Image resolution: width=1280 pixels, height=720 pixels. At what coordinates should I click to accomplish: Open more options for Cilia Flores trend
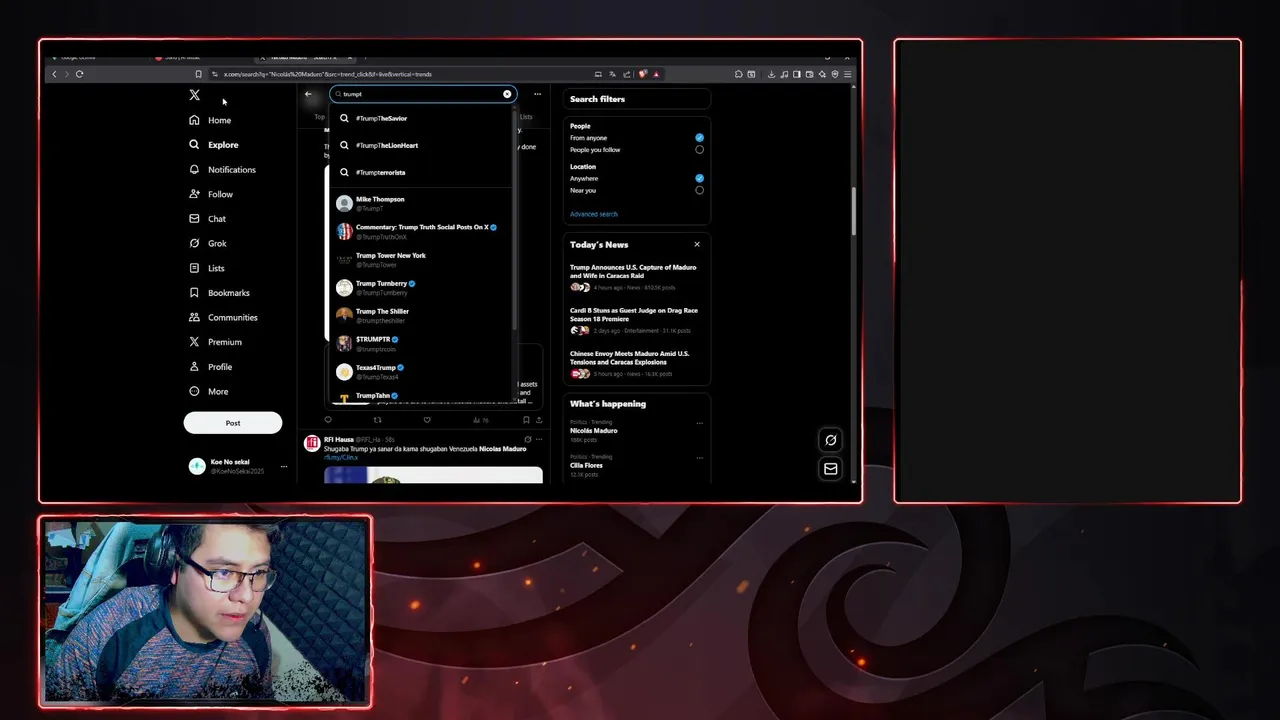(x=699, y=457)
